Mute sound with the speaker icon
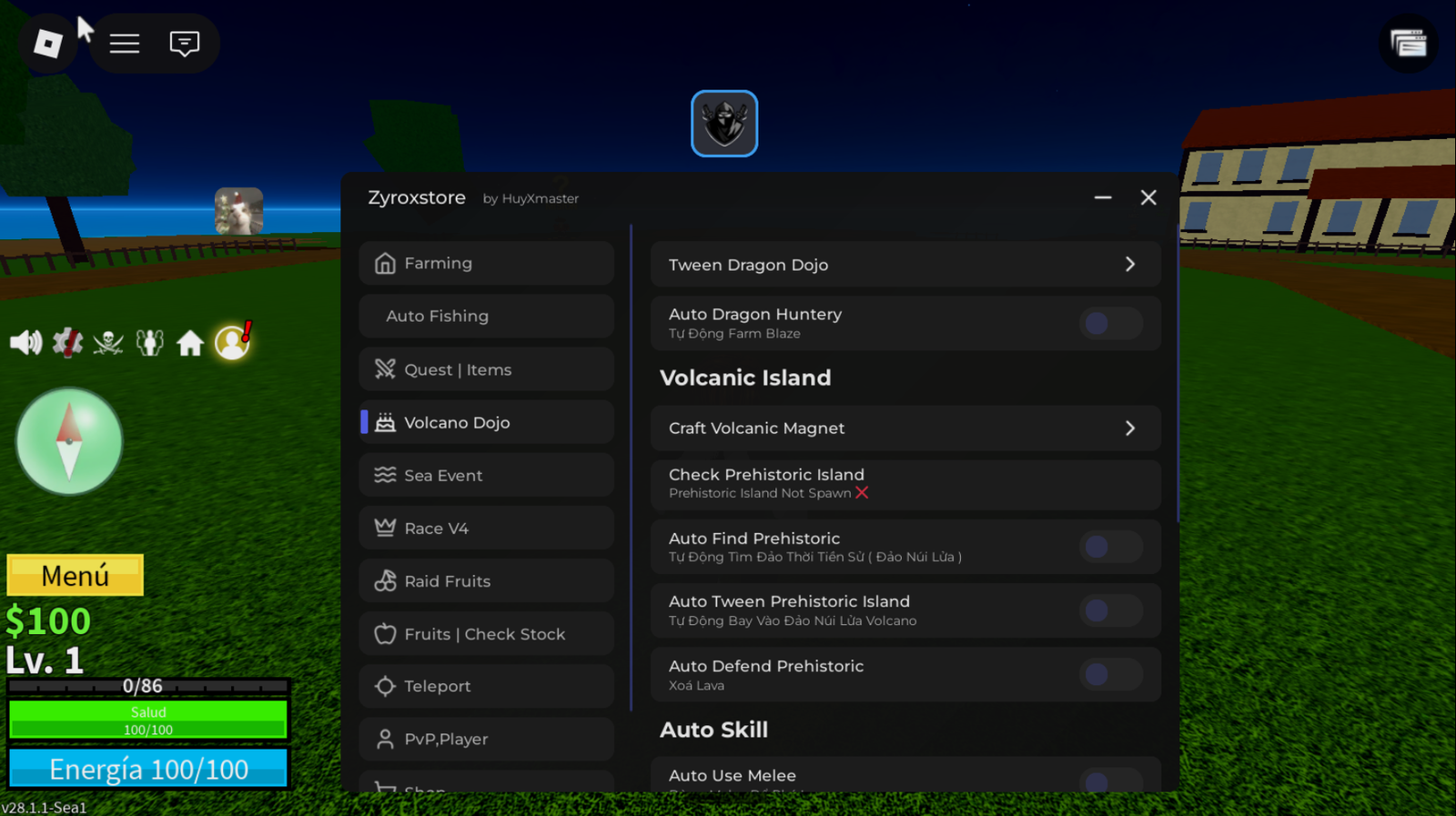This screenshot has width=1456, height=816. (x=25, y=343)
